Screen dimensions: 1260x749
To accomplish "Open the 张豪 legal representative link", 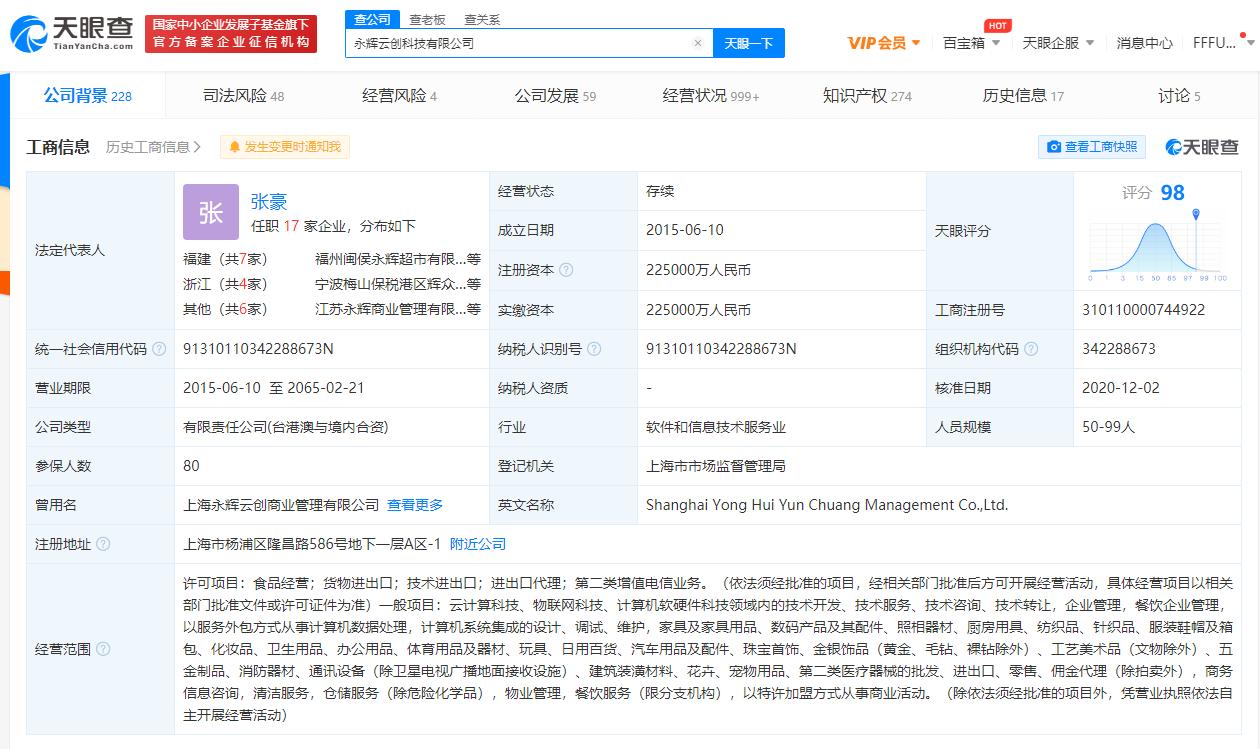I will [x=269, y=201].
